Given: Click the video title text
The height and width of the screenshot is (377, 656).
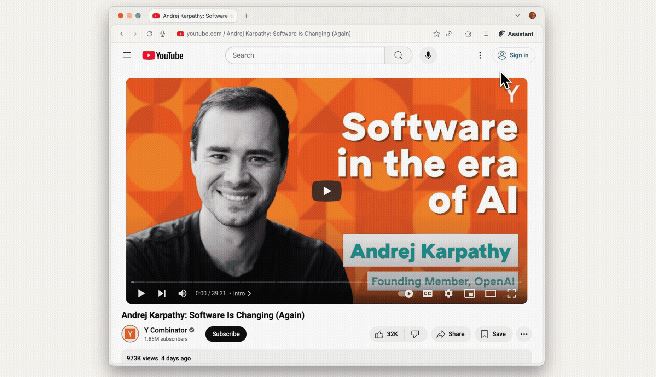Looking at the screenshot, I should coord(213,315).
